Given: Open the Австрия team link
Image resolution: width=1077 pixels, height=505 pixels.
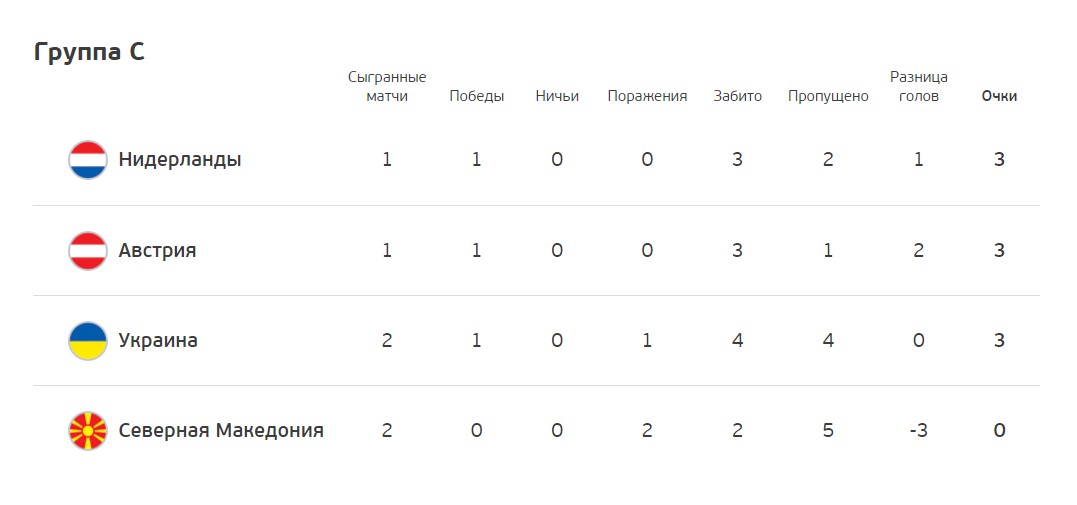Looking at the screenshot, I should click(157, 250).
